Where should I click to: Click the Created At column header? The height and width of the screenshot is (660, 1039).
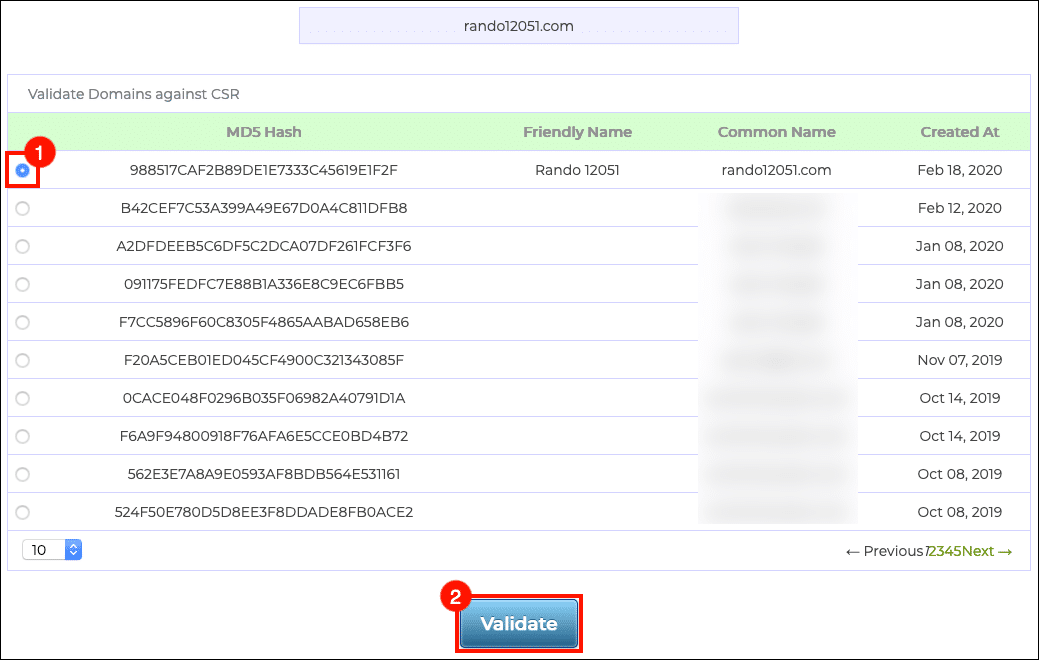tap(959, 132)
